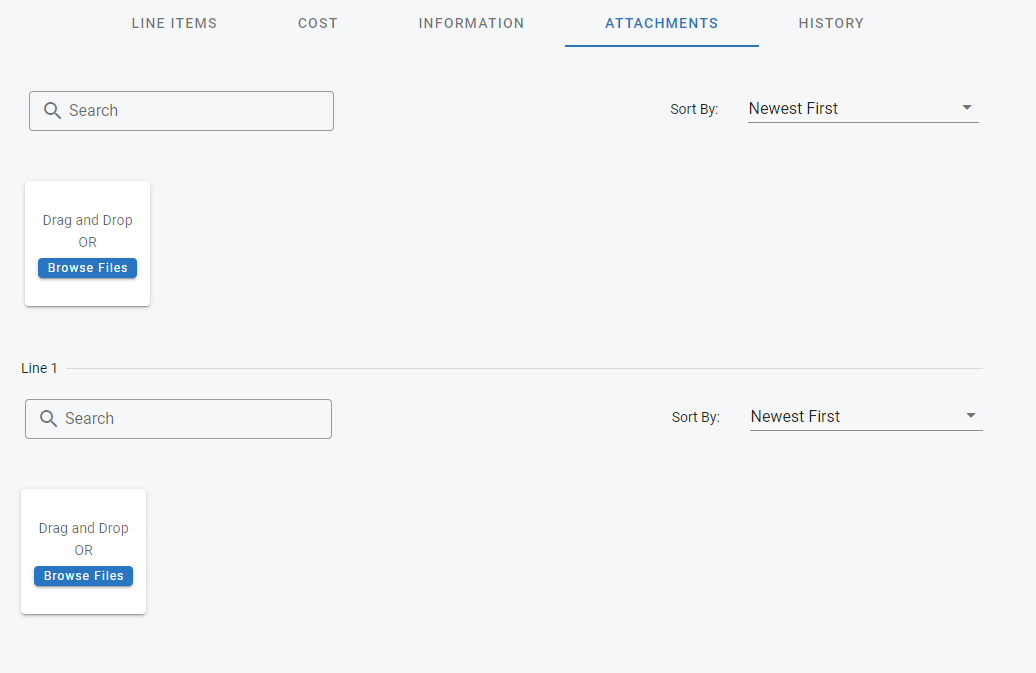Open the top Newest First sort dropdown
This screenshot has height=673, width=1036.
pyautogui.click(x=850, y=109)
